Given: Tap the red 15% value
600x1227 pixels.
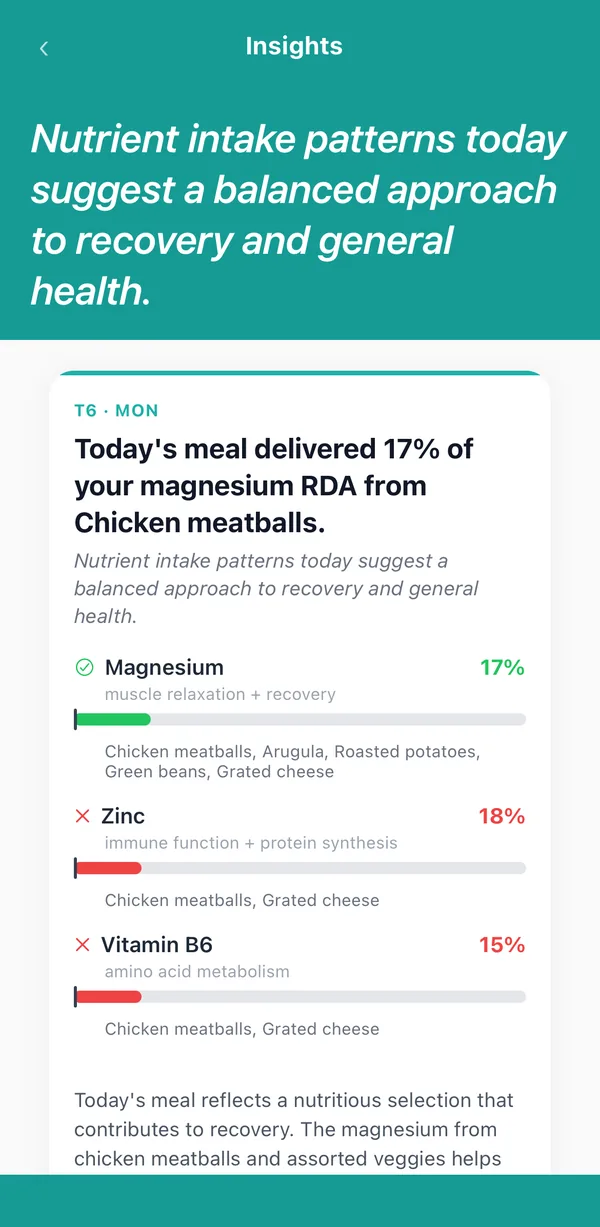Looking at the screenshot, I should (x=502, y=945).
